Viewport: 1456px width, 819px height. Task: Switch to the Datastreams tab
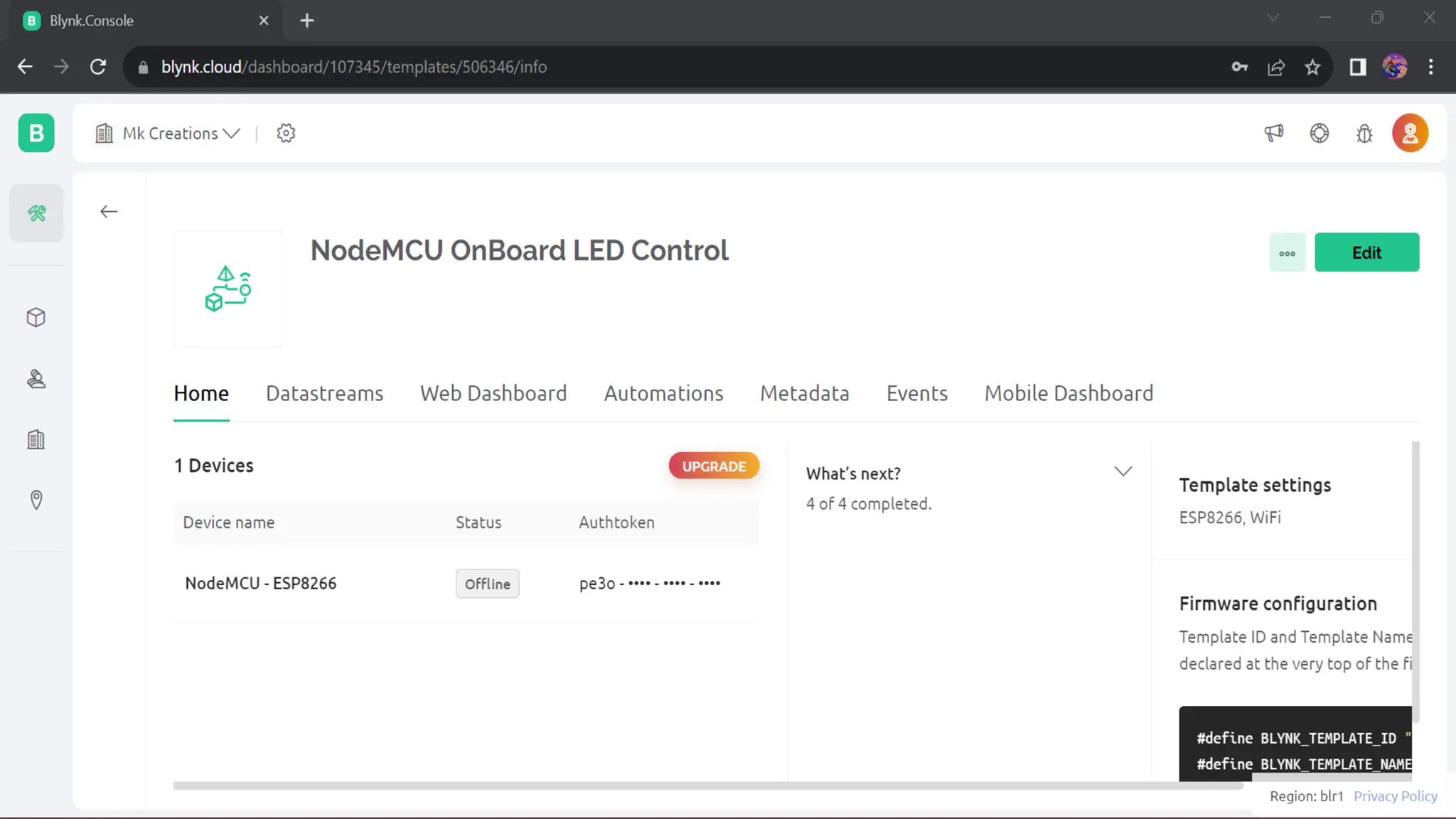(x=324, y=393)
